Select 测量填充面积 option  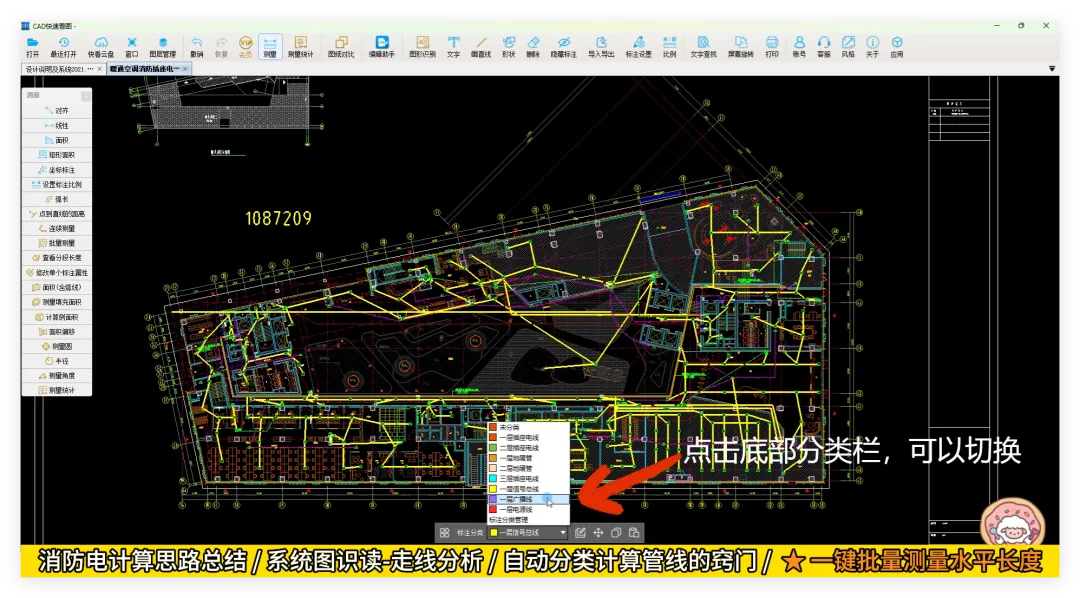click(56, 302)
